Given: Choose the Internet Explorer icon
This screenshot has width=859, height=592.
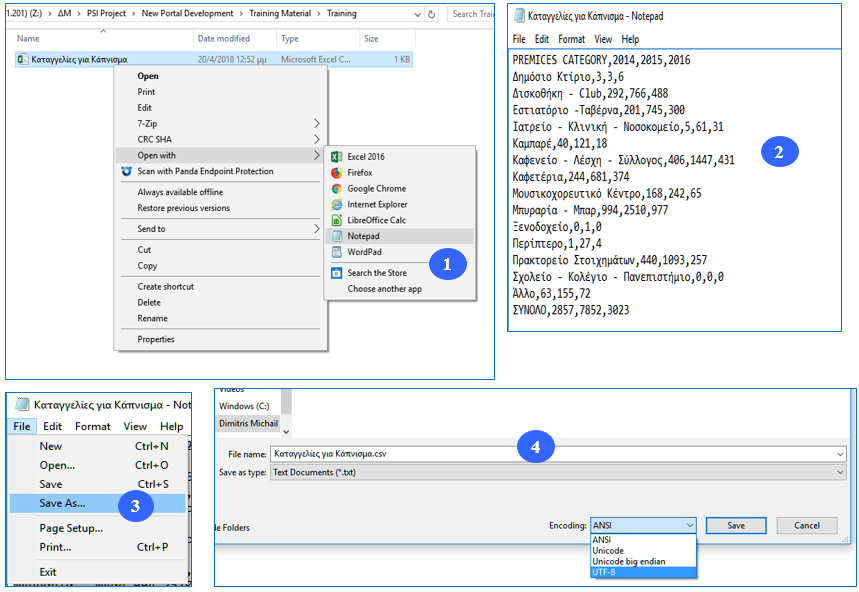Looking at the screenshot, I should click(337, 204).
